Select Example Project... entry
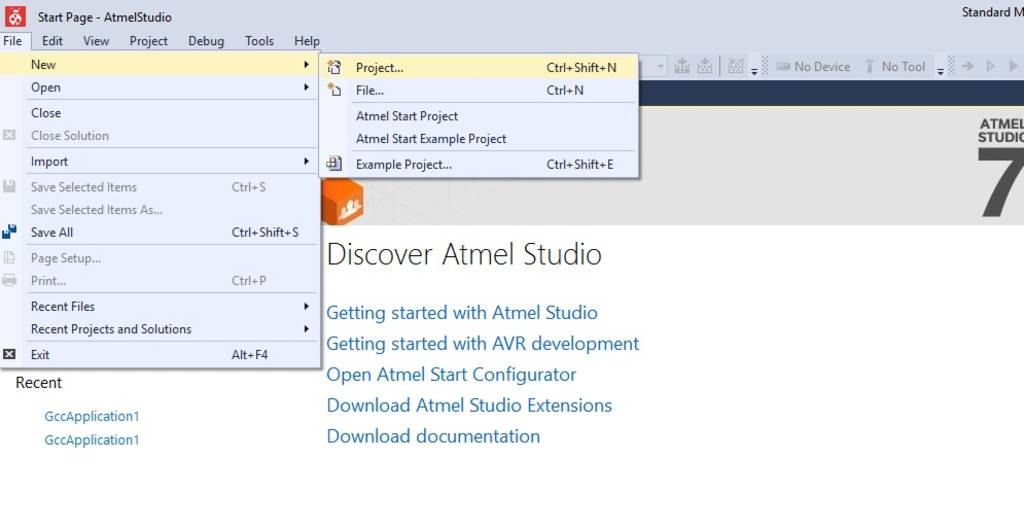Image resolution: width=1024 pixels, height=530 pixels. point(479,164)
